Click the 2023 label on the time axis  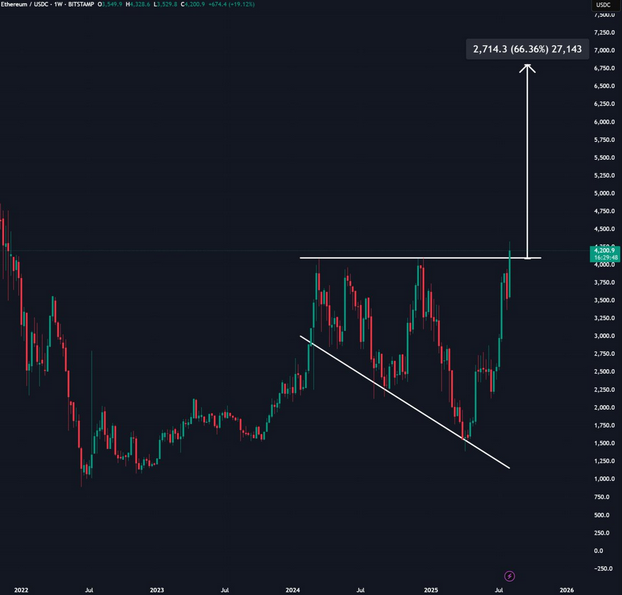[x=157, y=590]
